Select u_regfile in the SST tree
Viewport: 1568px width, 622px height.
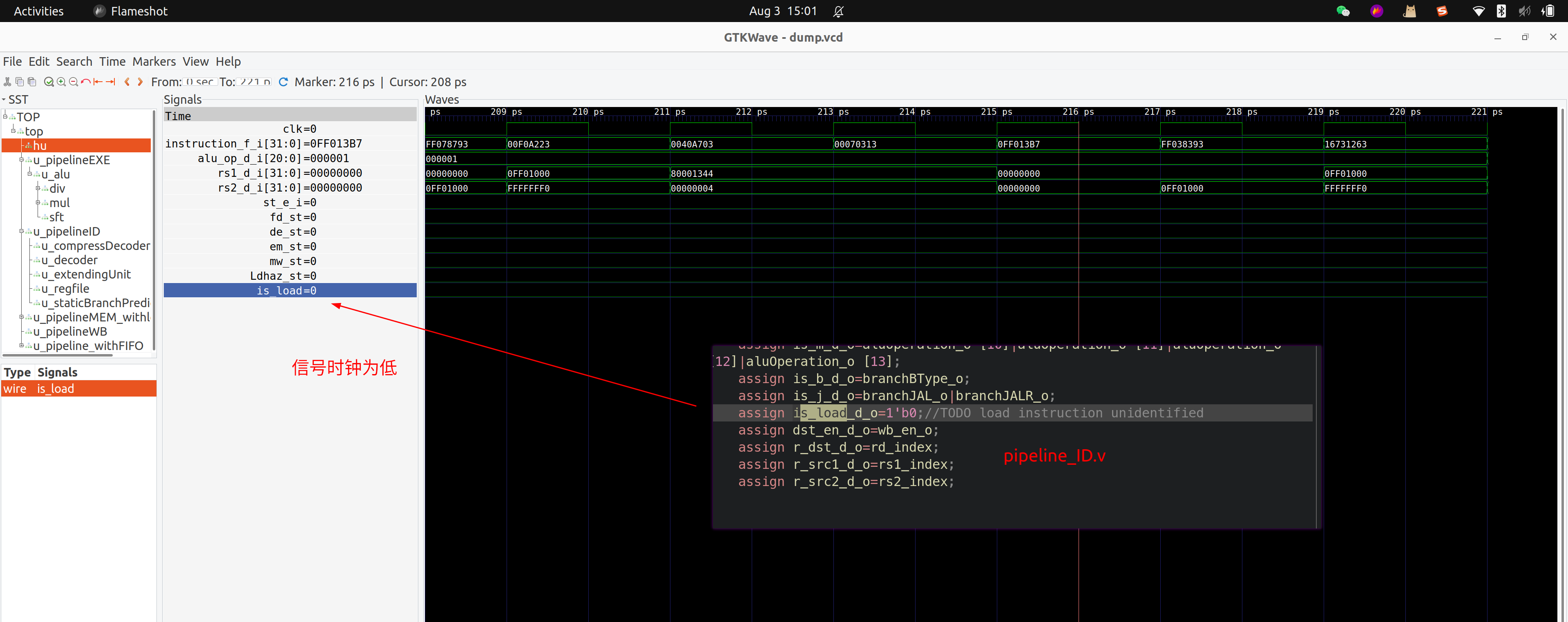click(65, 288)
